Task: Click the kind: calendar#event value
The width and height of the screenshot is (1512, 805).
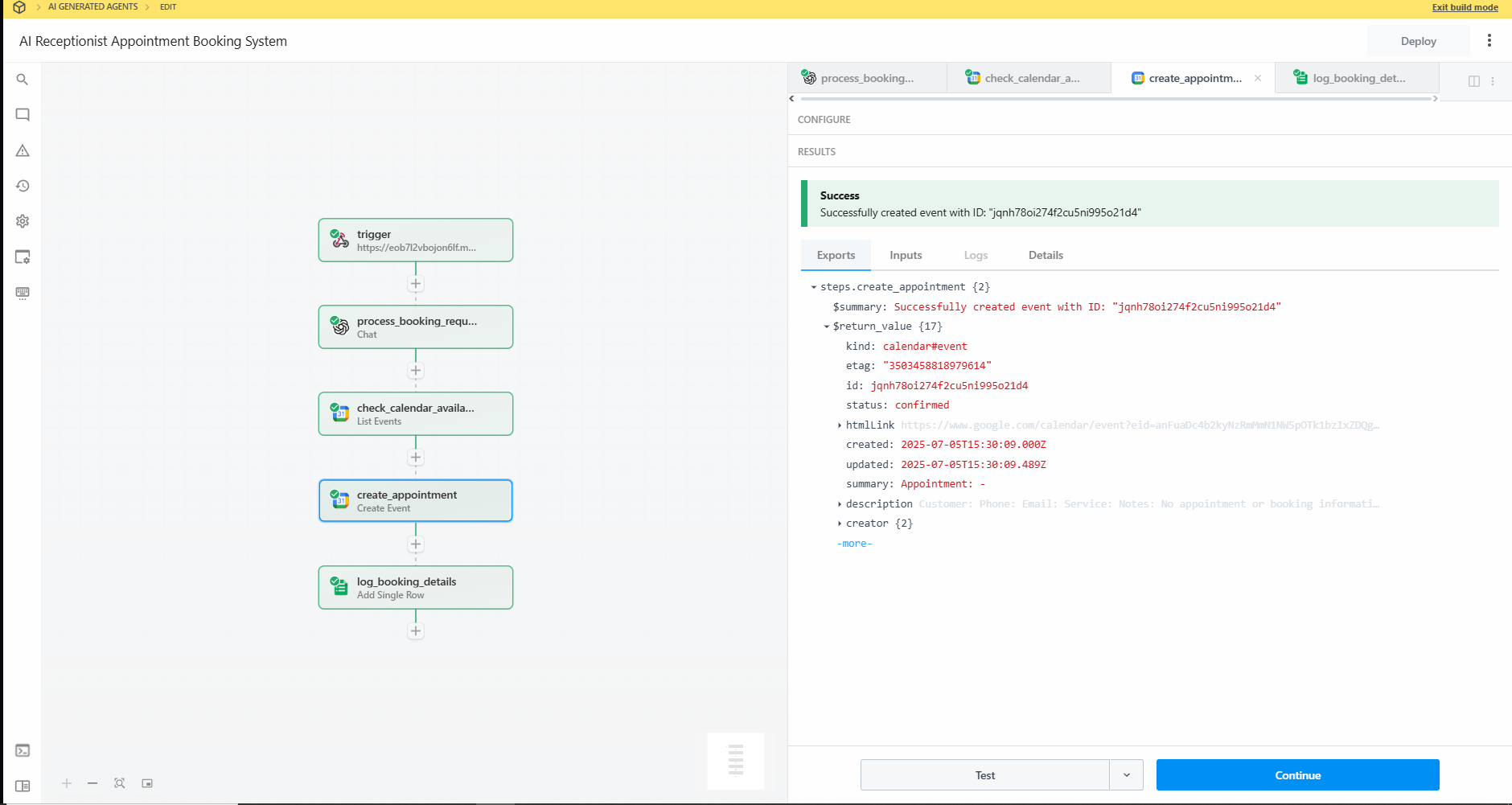Action: click(925, 347)
